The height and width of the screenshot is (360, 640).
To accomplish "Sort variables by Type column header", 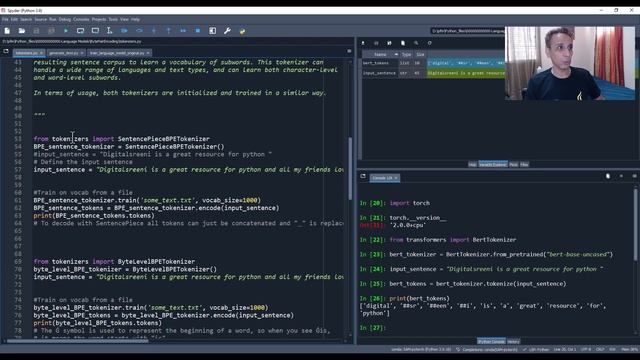I will [407, 54].
